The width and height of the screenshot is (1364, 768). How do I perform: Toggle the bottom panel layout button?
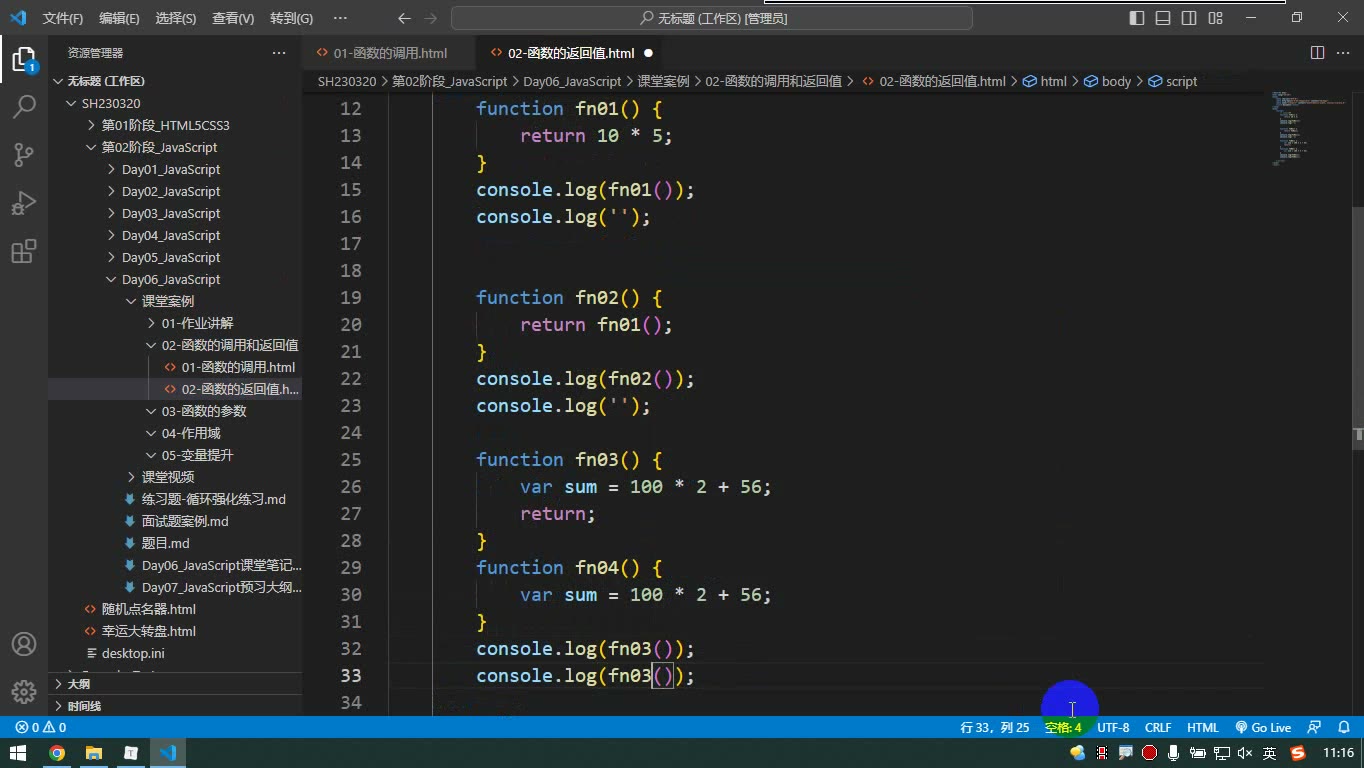point(1163,18)
